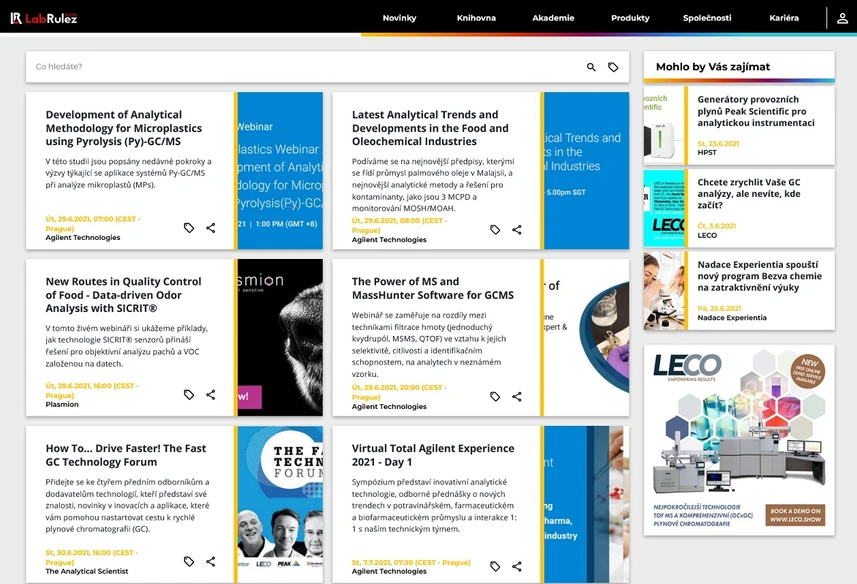Viewport: 857px width, 584px height.
Task: Open the Novinky menu
Action: tap(399, 18)
